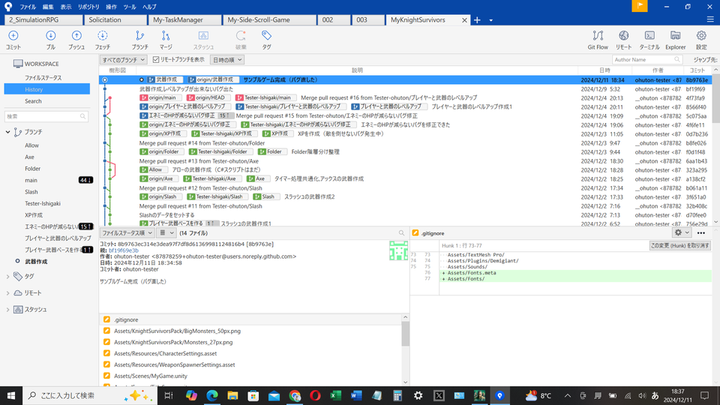Open the File (ファイル) menu

(x=28, y=7)
